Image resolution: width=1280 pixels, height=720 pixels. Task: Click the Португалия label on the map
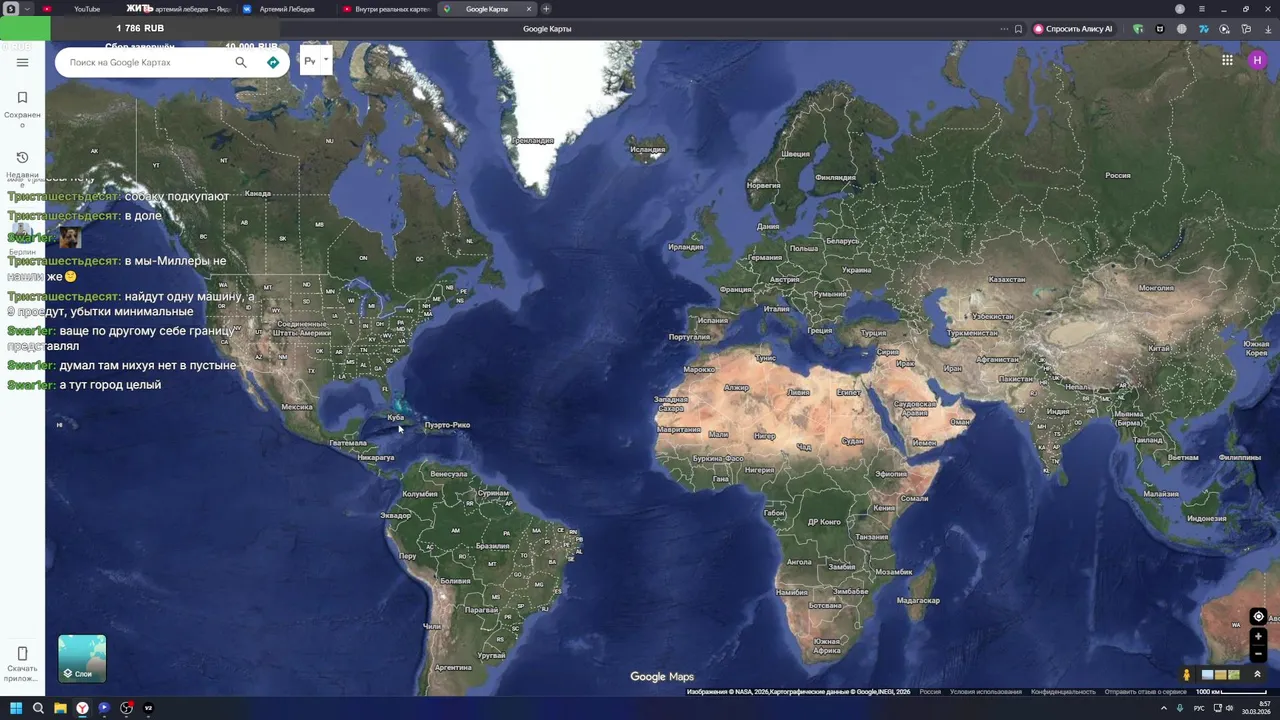click(x=689, y=337)
